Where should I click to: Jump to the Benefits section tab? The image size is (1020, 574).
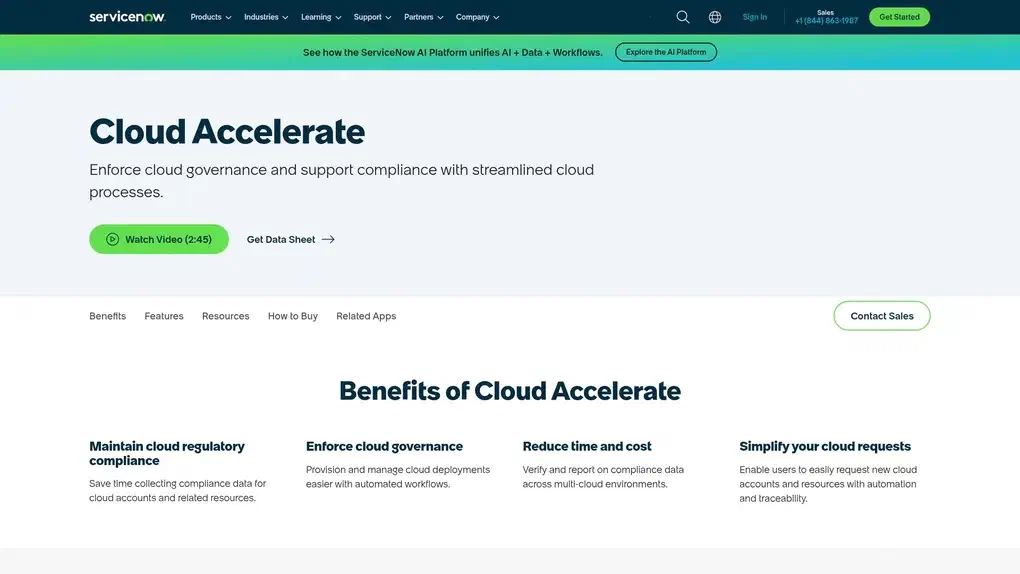coord(107,316)
